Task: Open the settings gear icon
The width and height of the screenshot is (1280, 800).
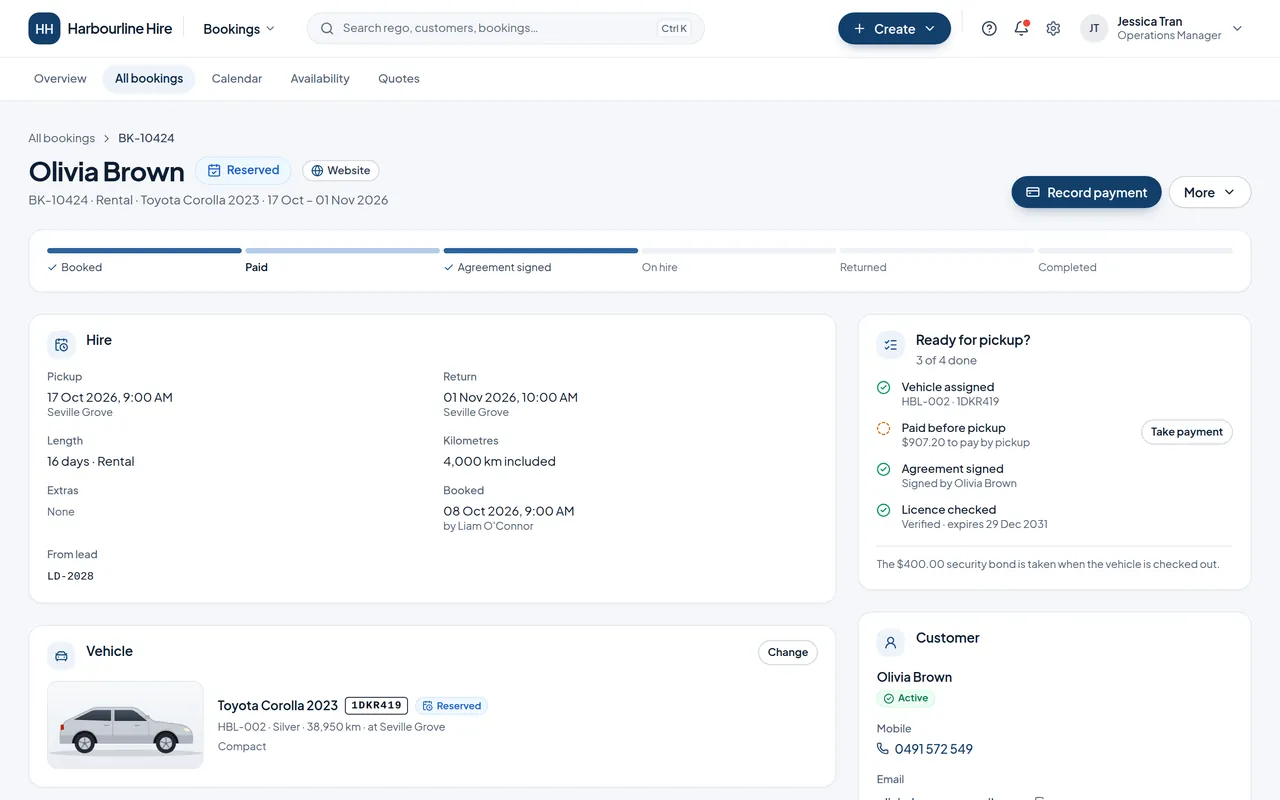Action: tap(1053, 29)
